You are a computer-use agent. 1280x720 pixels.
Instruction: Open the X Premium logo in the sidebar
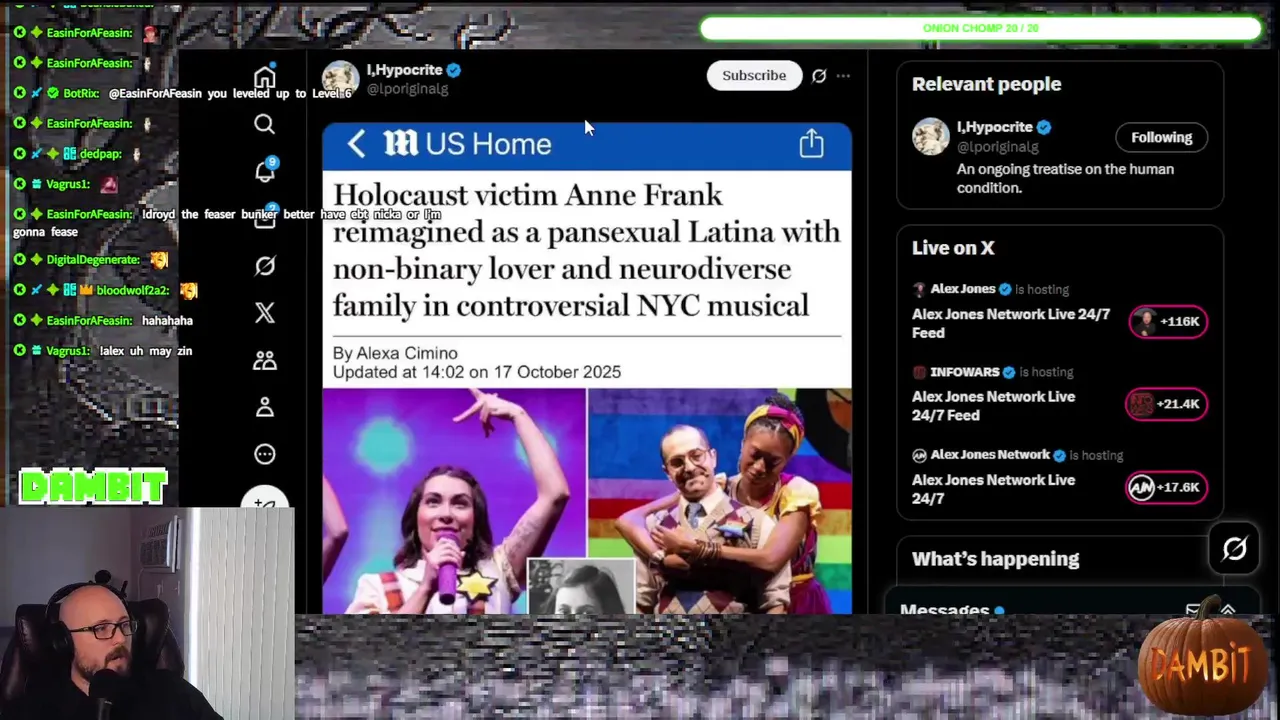(264, 313)
